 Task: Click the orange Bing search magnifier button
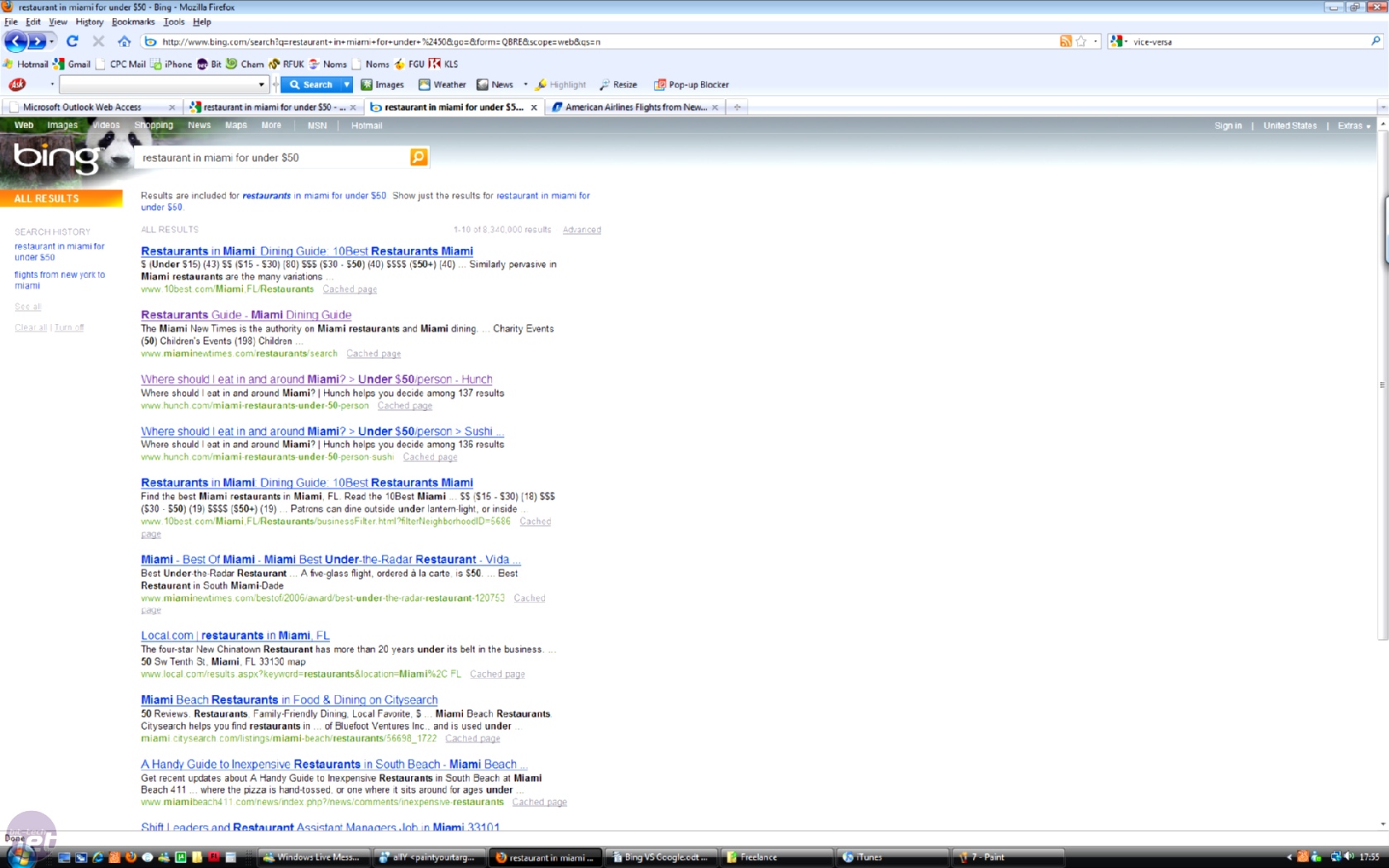pyautogui.click(x=418, y=157)
